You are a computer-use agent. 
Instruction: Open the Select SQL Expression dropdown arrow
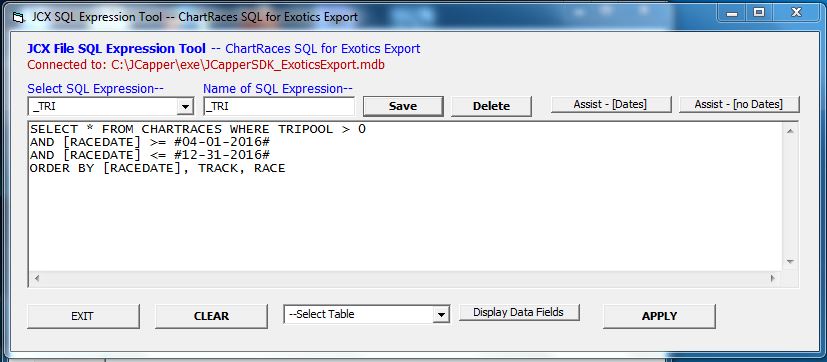pos(185,107)
